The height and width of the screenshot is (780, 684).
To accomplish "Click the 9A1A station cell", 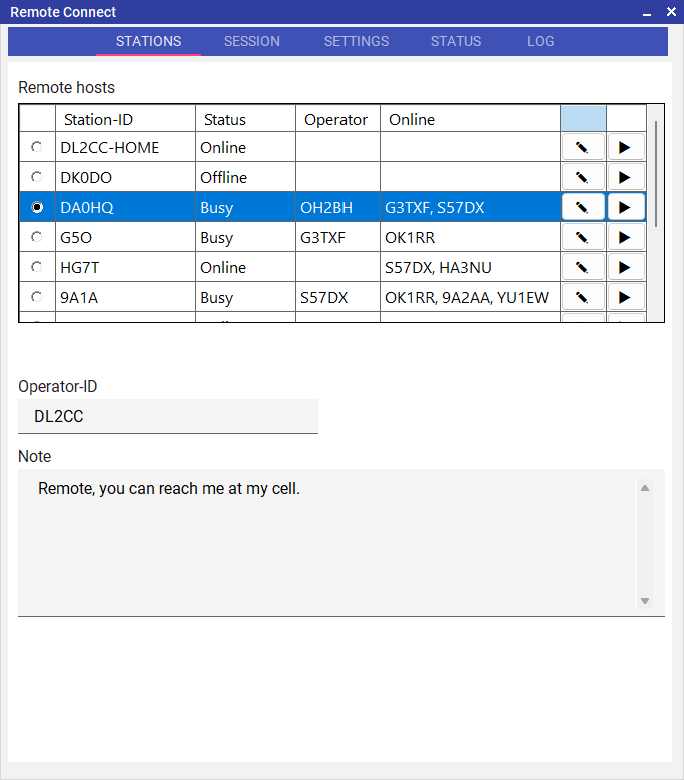I will pyautogui.click(x=125, y=297).
